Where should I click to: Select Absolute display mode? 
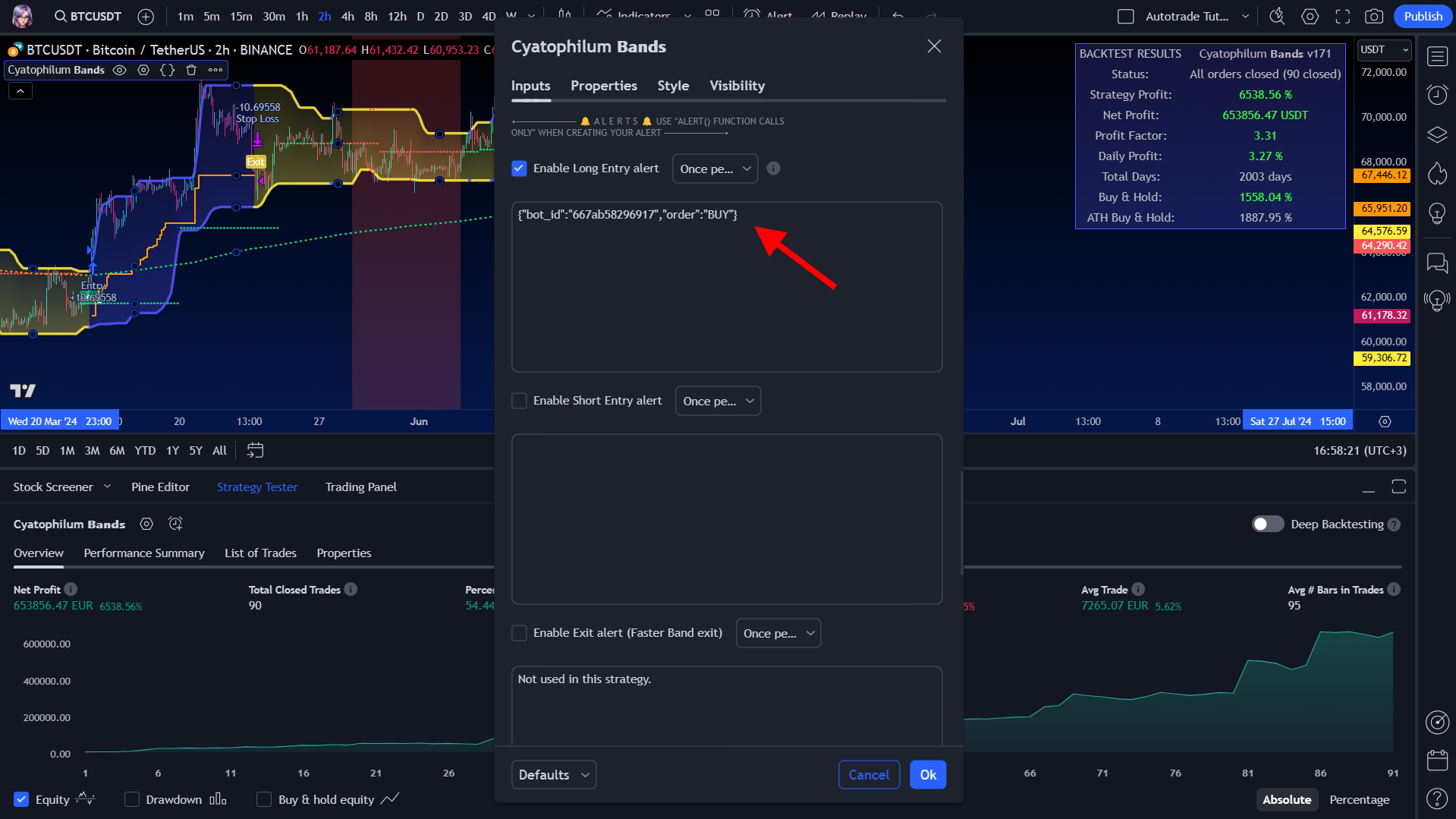tap(1286, 799)
